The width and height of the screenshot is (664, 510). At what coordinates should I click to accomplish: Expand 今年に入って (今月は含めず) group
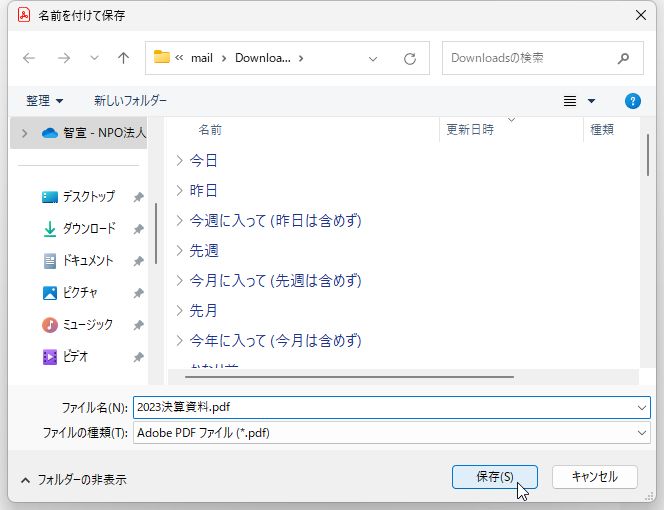click(180, 341)
